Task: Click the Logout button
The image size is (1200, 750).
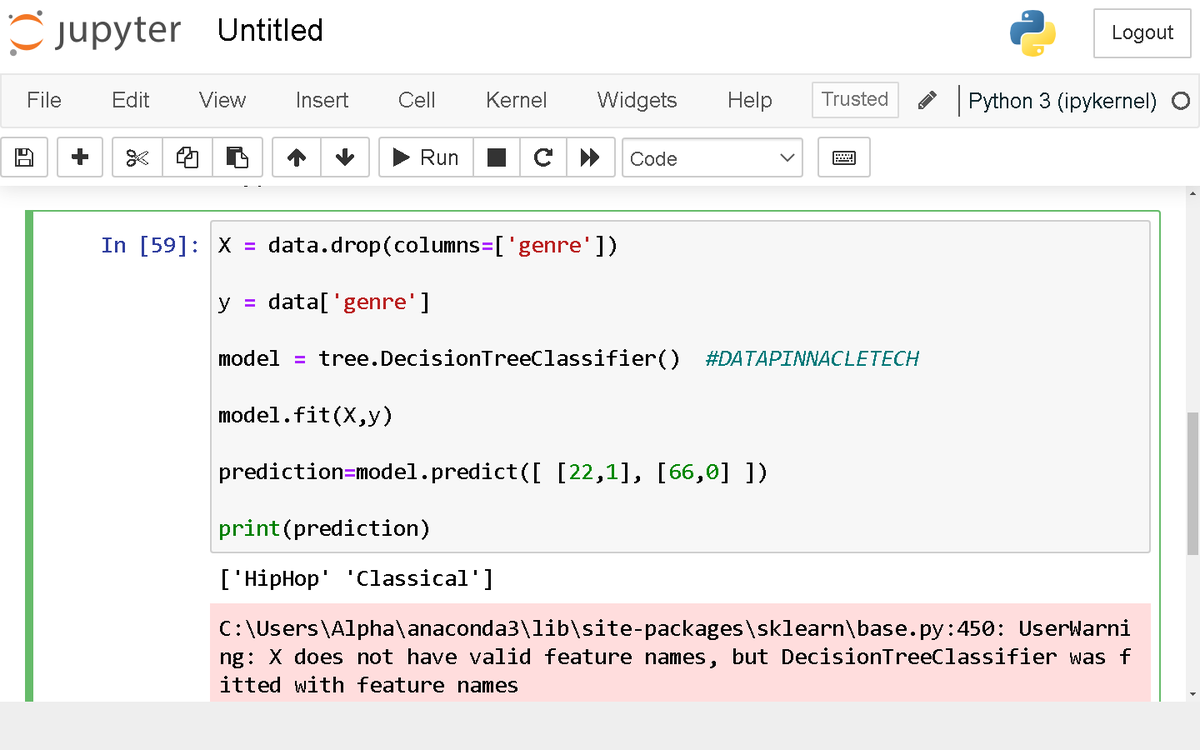Action: pos(1142,33)
